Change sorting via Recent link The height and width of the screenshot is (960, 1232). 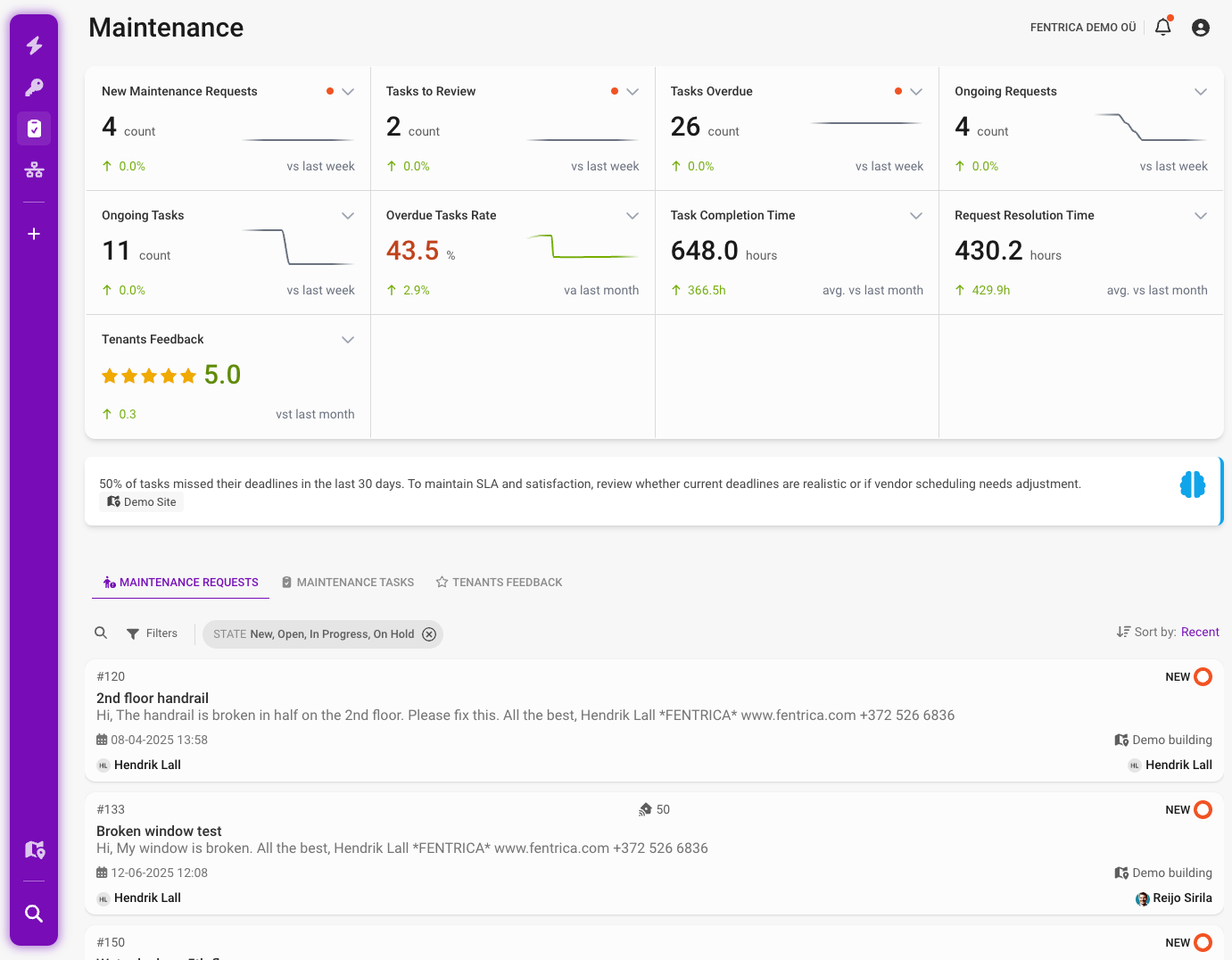pyautogui.click(x=1200, y=632)
